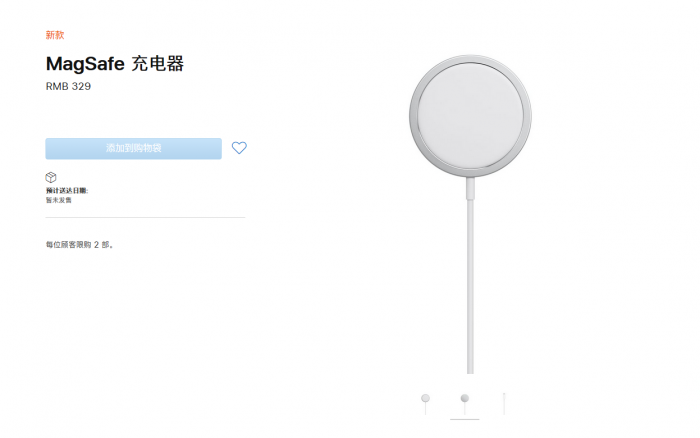Select the first charger thumbnail
The image size is (700, 438).
coord(427,398)
